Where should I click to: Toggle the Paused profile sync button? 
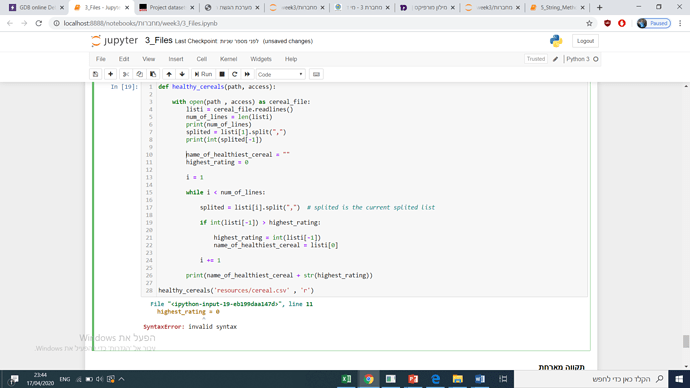tap(653, 23)
